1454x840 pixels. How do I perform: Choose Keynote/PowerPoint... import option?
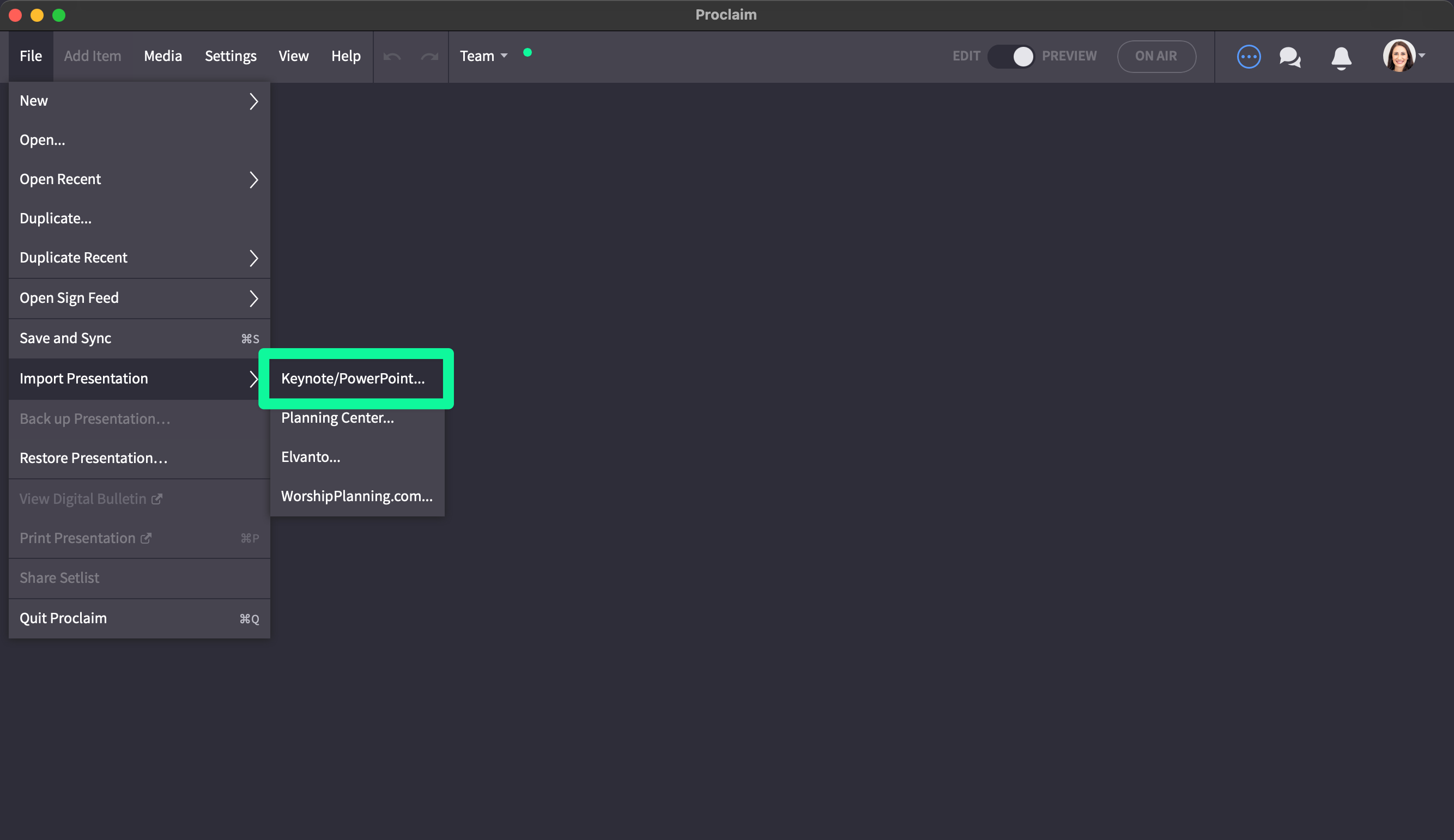[x=356, y=379]
